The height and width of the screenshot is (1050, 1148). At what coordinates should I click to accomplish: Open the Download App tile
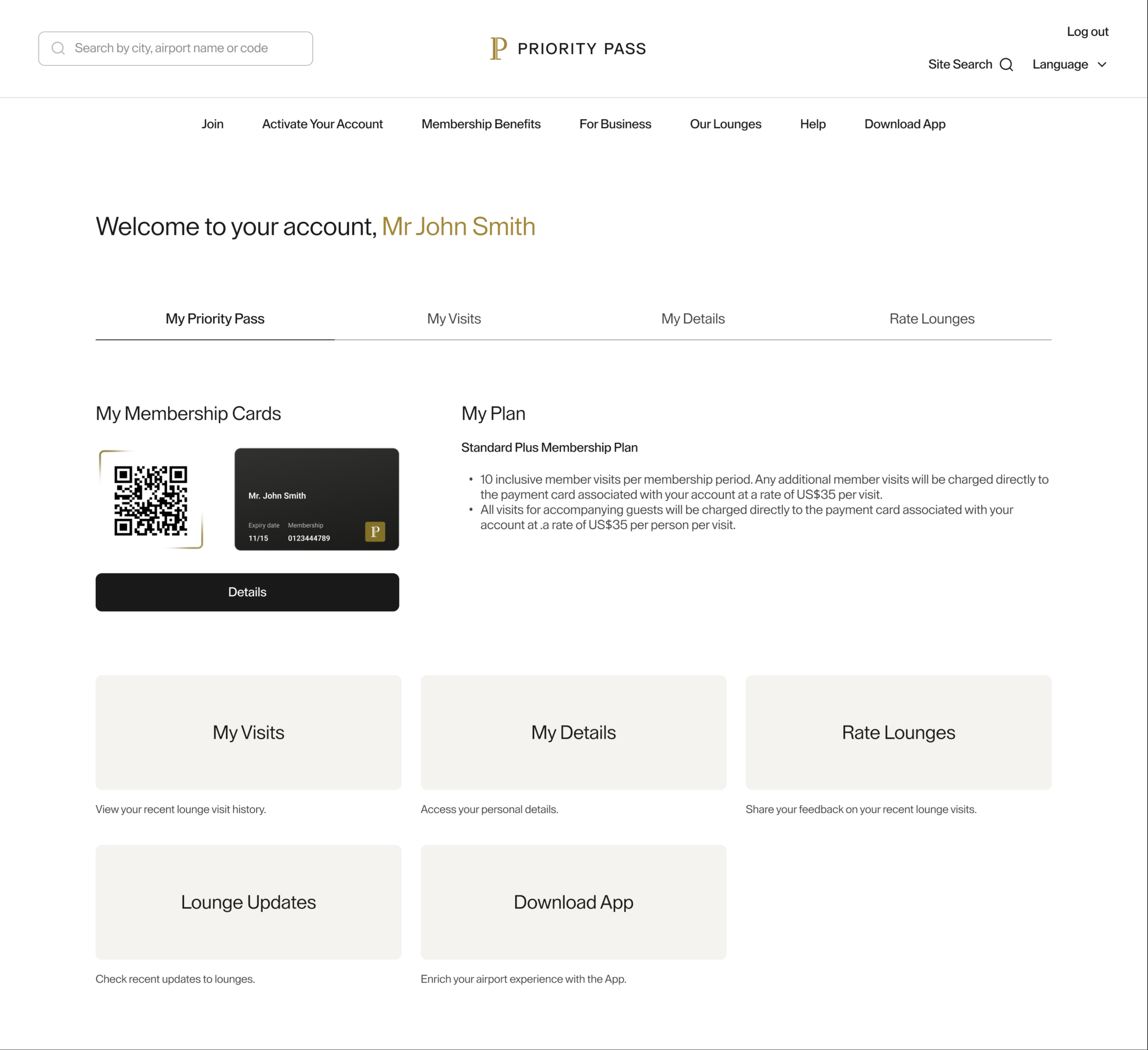[573, 902]
